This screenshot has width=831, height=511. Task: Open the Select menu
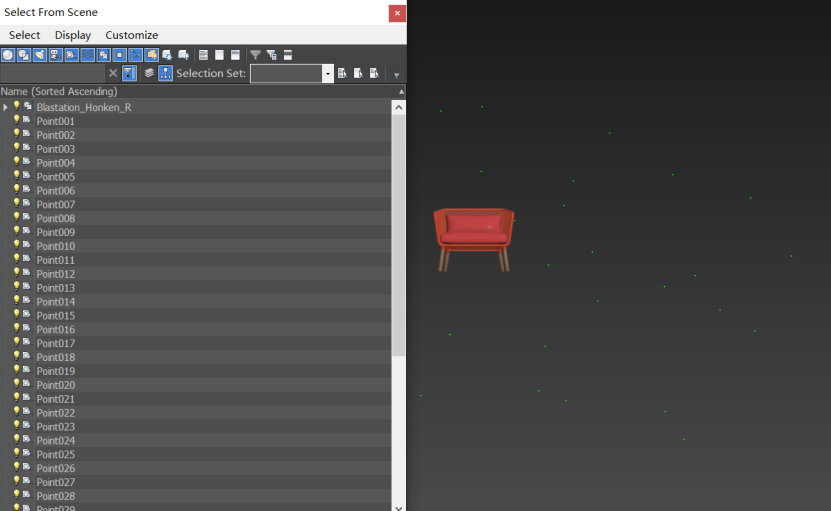(24, 35)
